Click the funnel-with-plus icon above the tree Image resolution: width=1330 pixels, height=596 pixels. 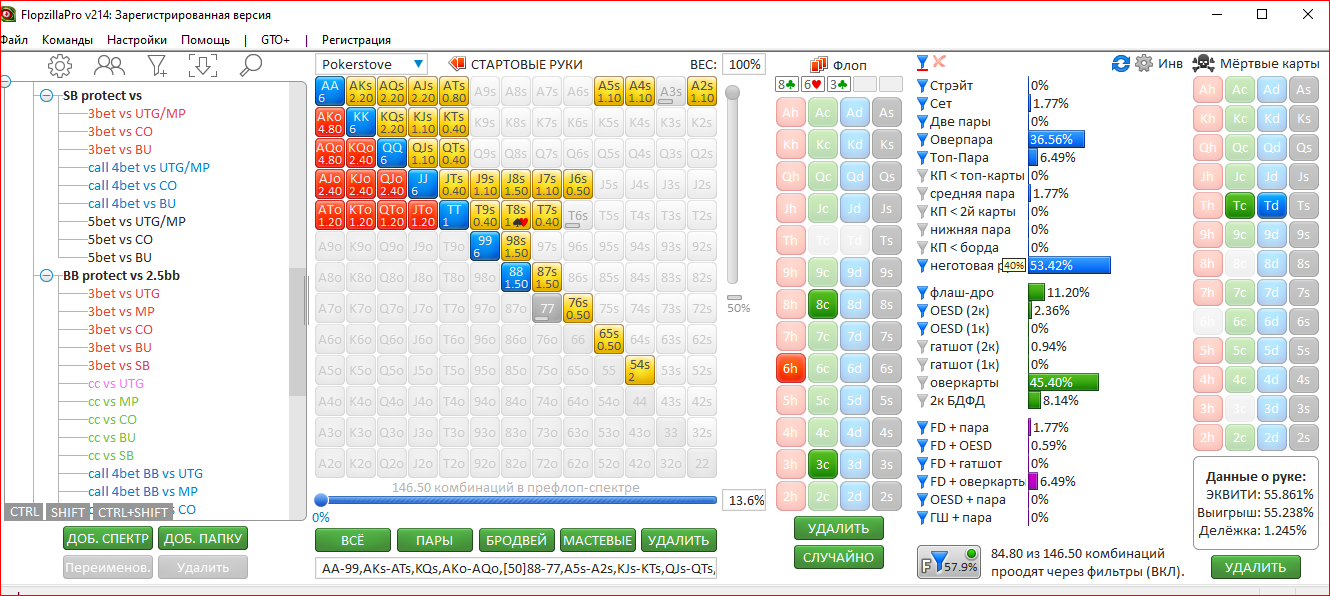coord(157,66)
